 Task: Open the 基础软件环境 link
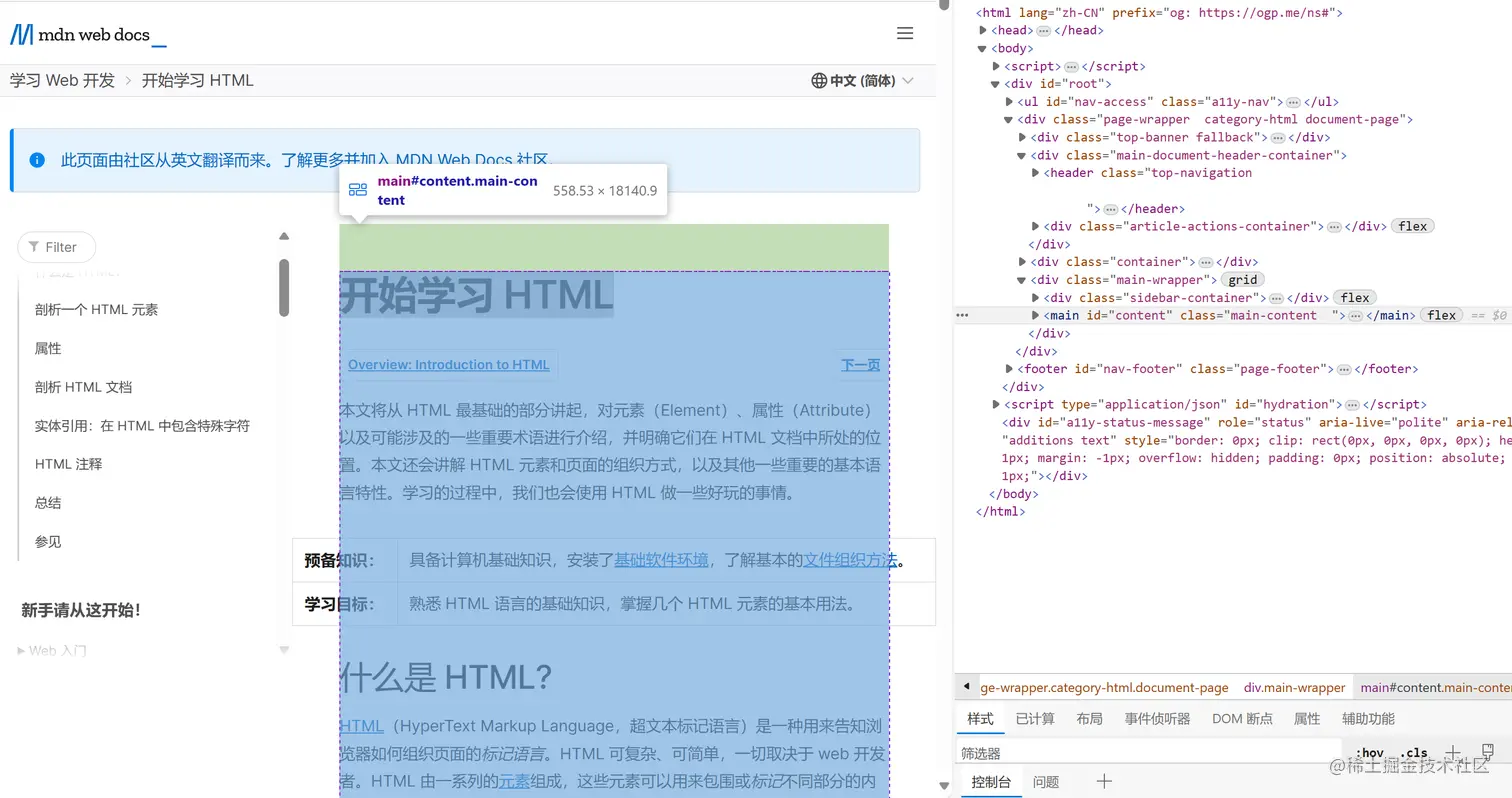point(661,560)
